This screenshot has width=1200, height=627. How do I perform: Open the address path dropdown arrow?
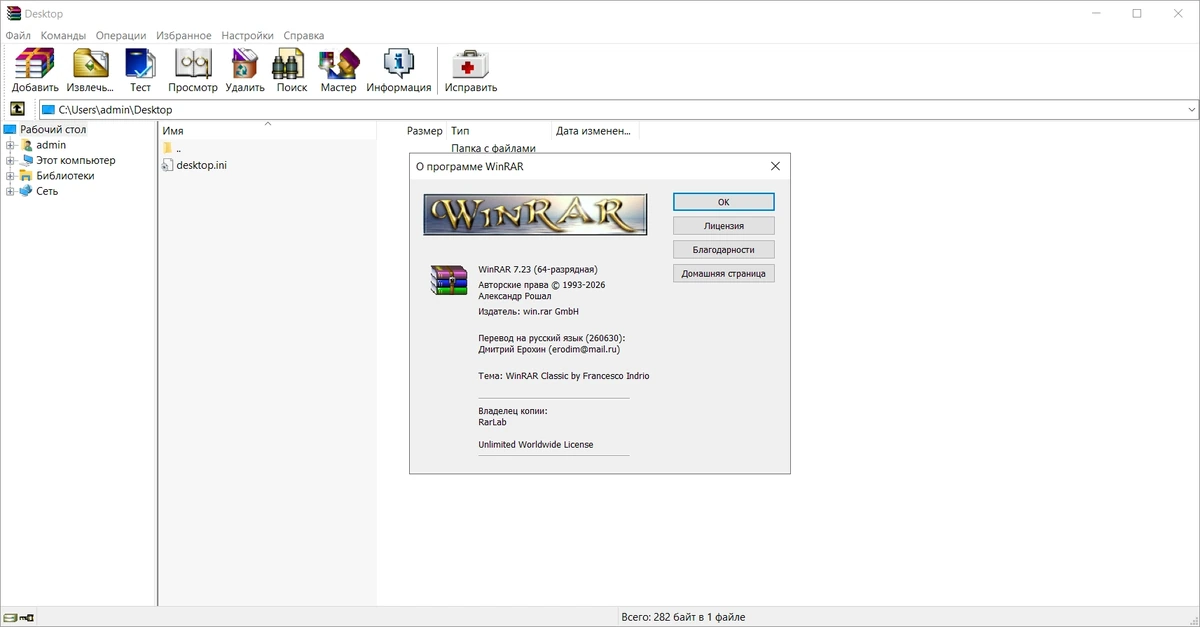click(x=1191, y=110)
